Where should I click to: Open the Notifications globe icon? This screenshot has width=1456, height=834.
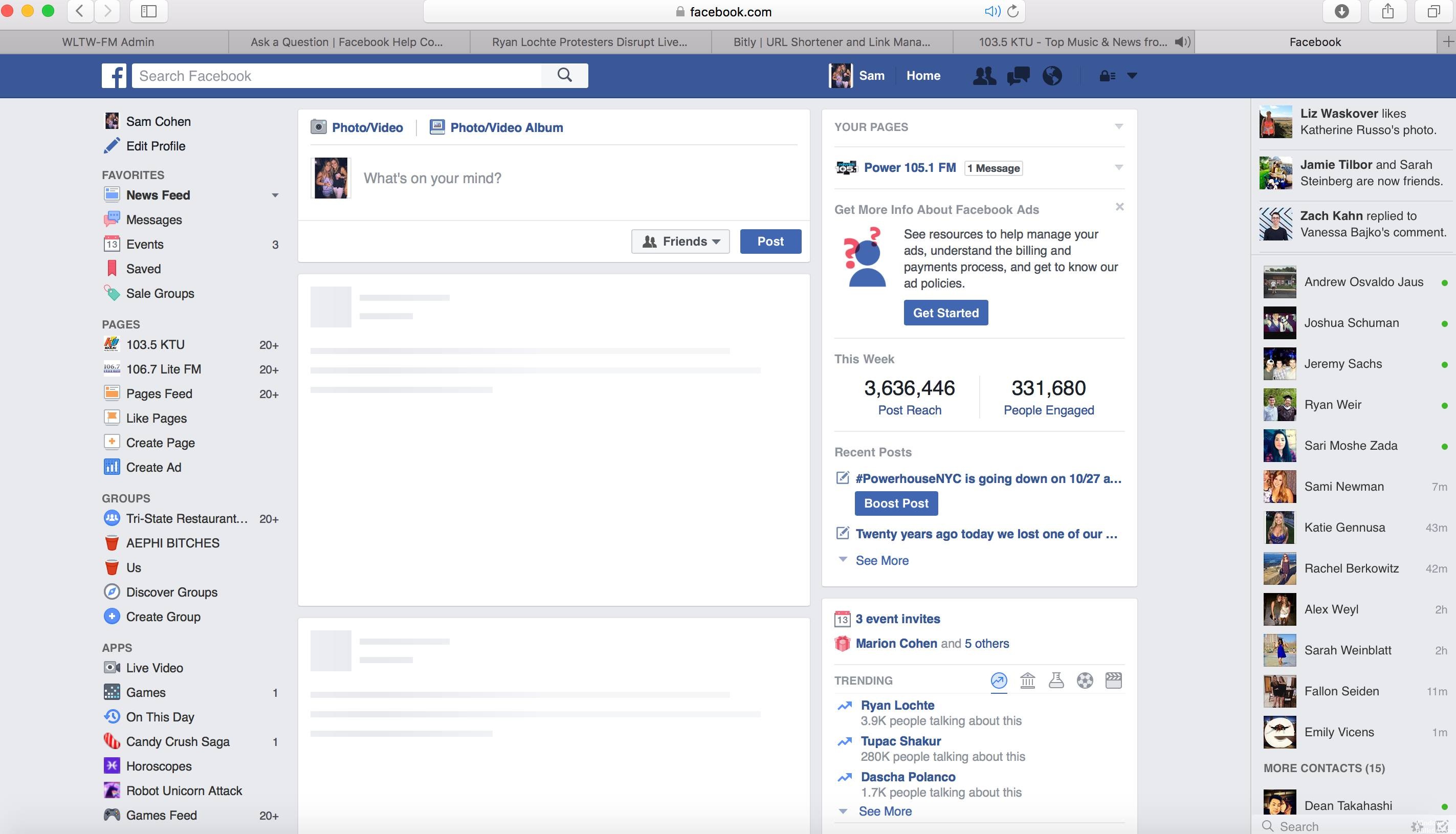pyautogui.click(x=1052, y=75)
